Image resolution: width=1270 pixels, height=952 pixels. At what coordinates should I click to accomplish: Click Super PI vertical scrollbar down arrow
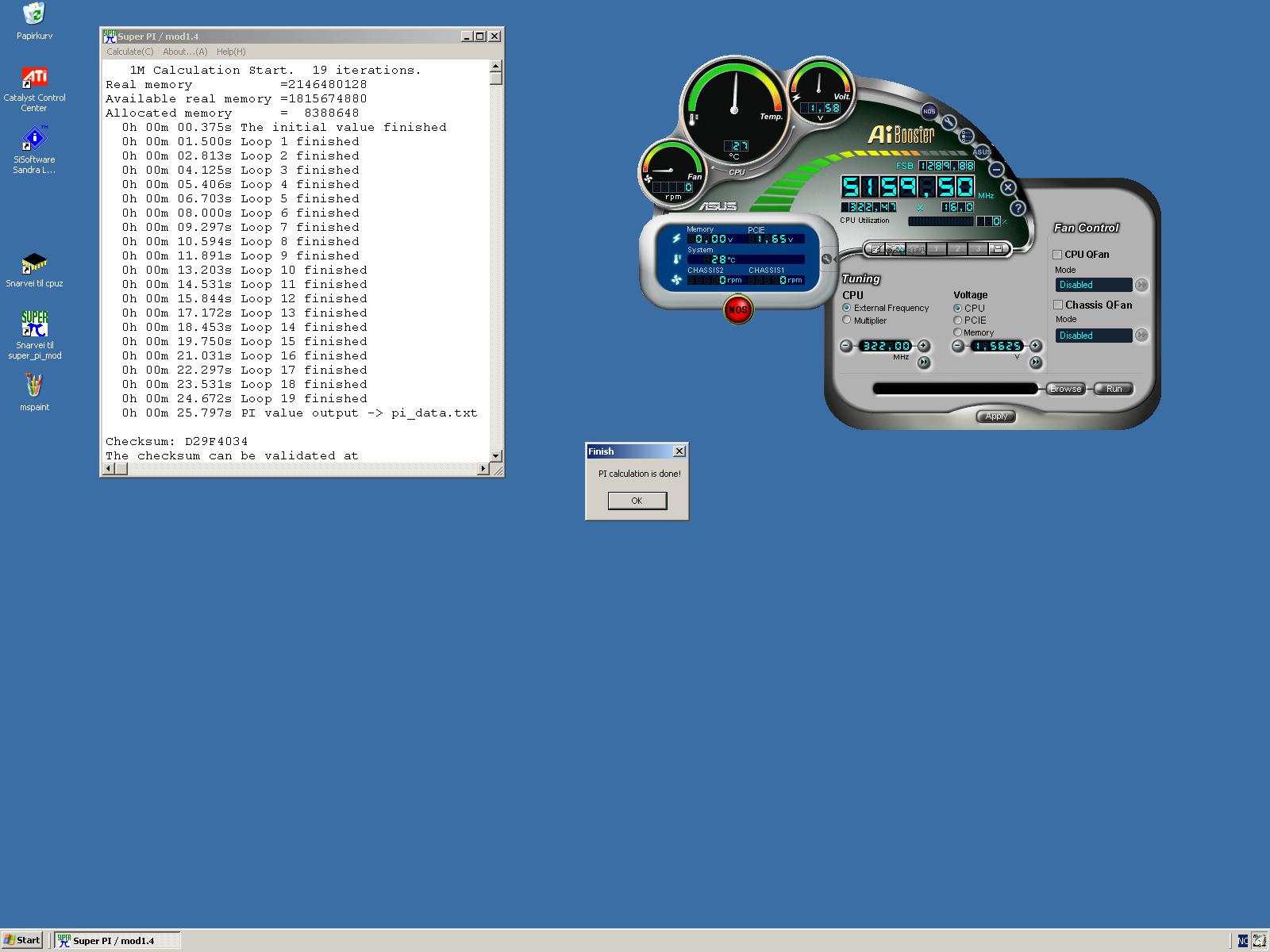496,456
